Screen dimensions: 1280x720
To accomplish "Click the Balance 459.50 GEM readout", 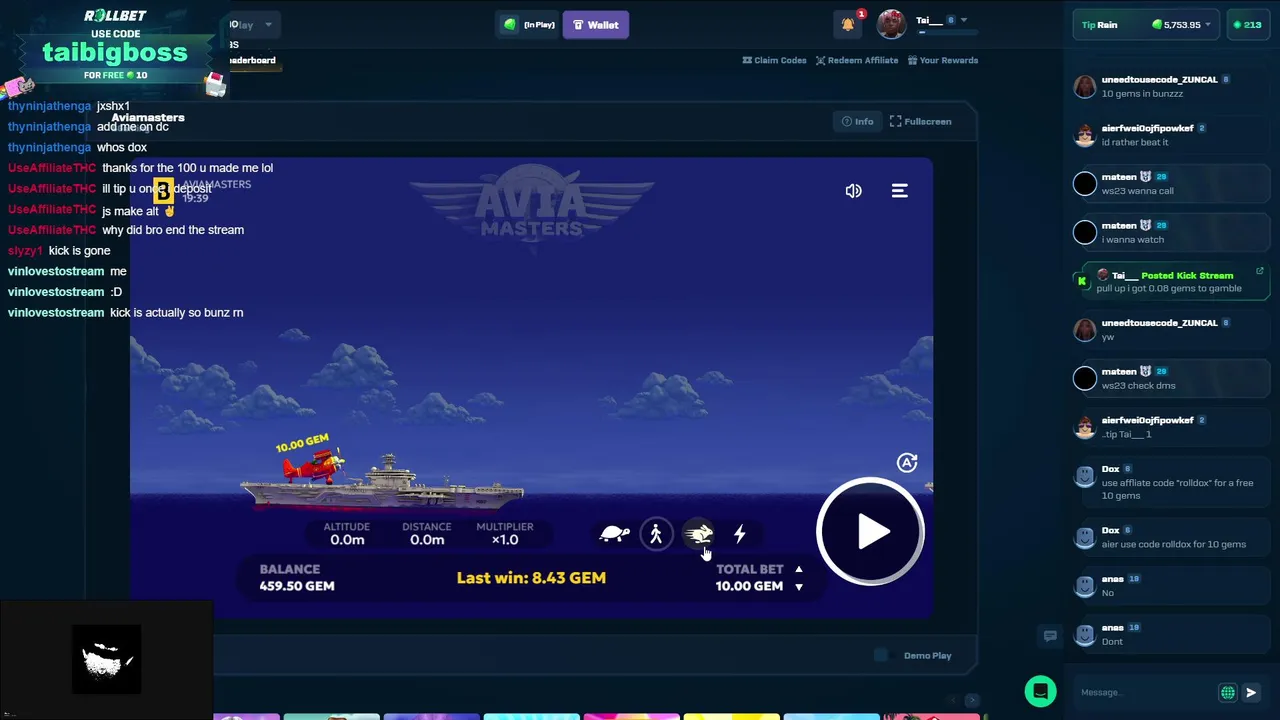I will (x=296, y=578).
